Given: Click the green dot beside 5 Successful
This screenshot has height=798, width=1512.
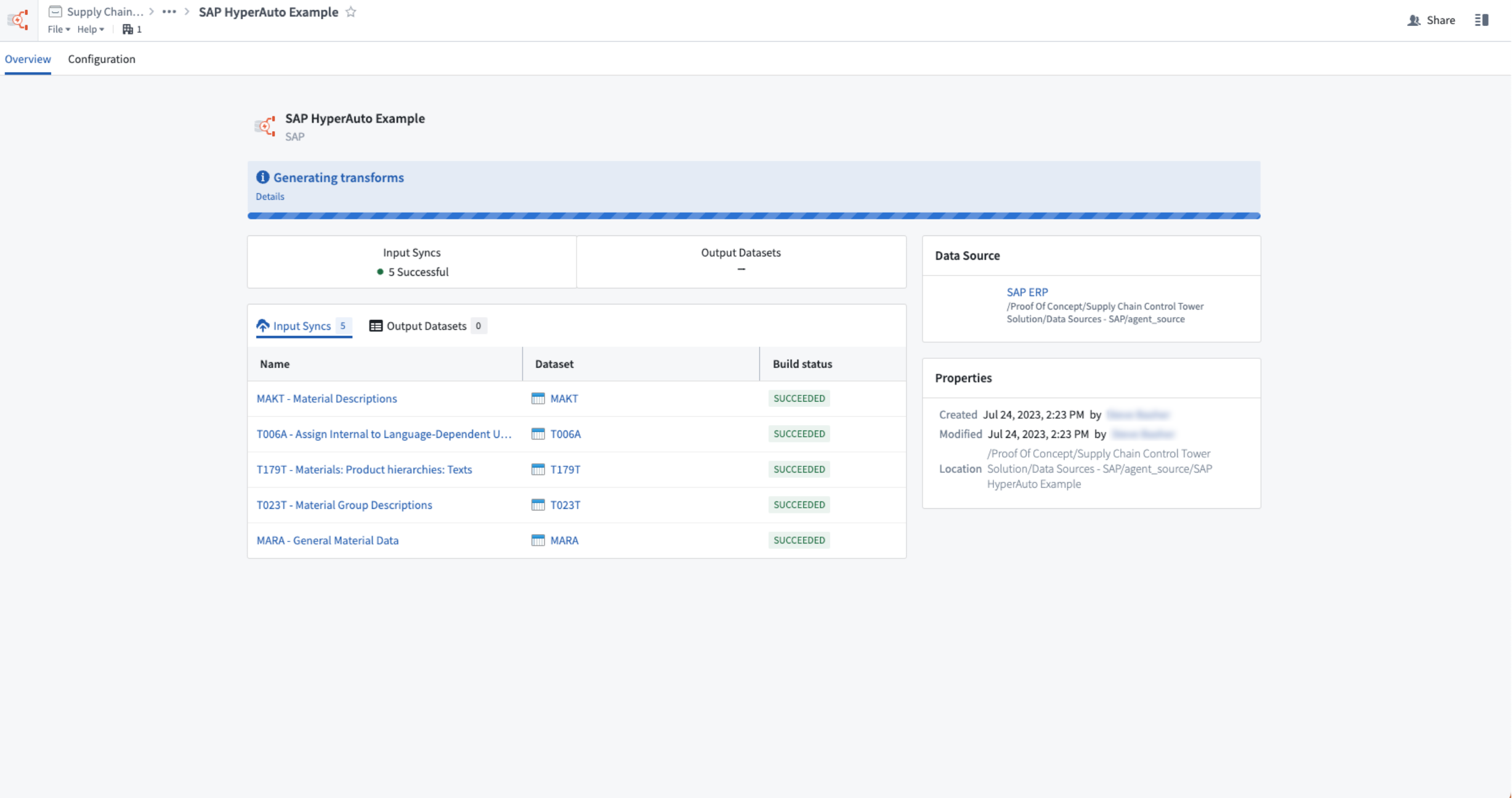Looking at the screenshot, I should coord(380,272).
